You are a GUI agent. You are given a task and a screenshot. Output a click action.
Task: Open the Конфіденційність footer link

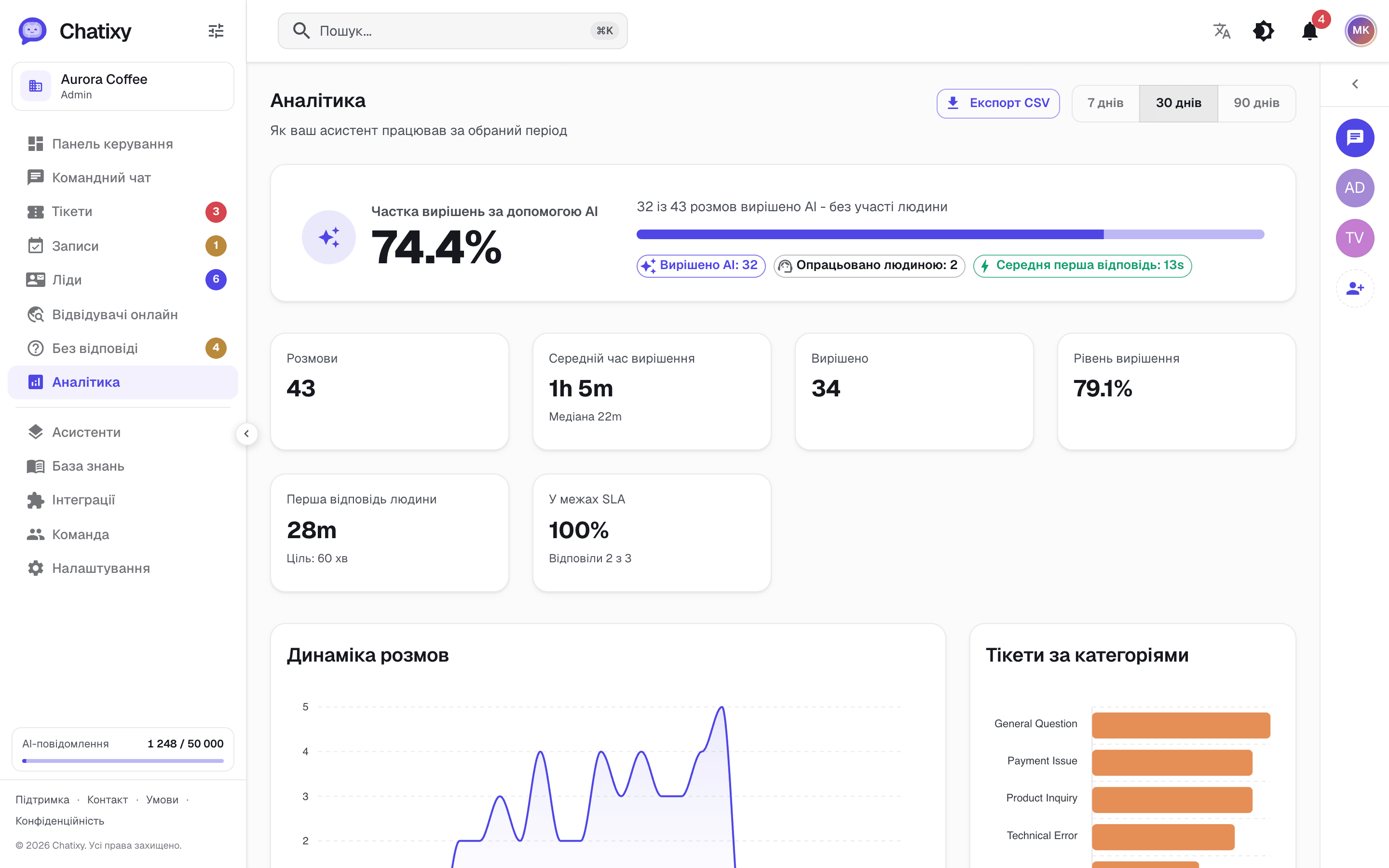[x=60, y=821]
